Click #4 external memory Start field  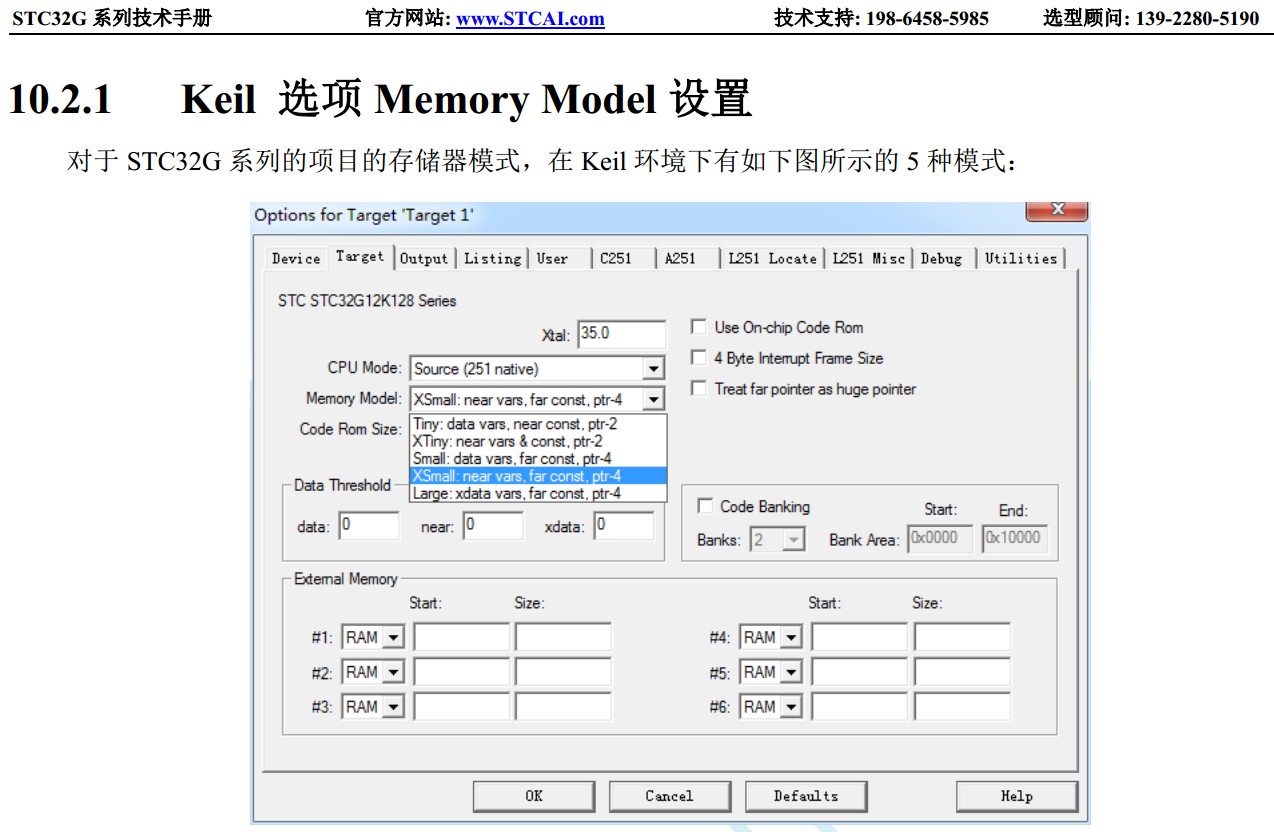(x=859, y=638)
